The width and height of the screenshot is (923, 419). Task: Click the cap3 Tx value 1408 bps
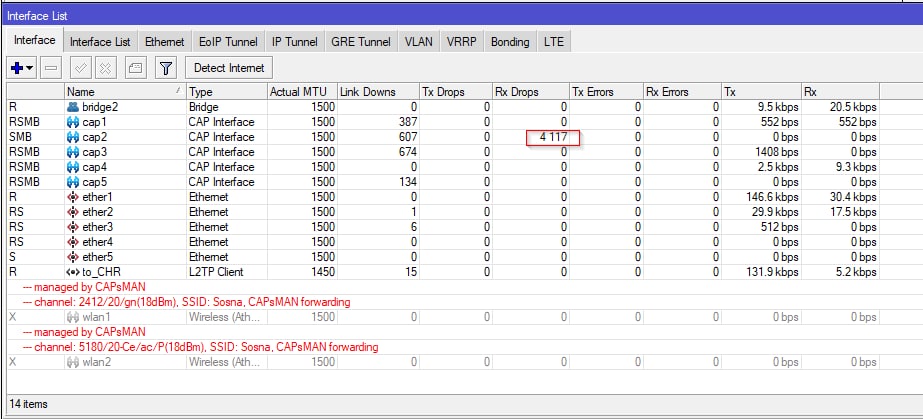776,152
